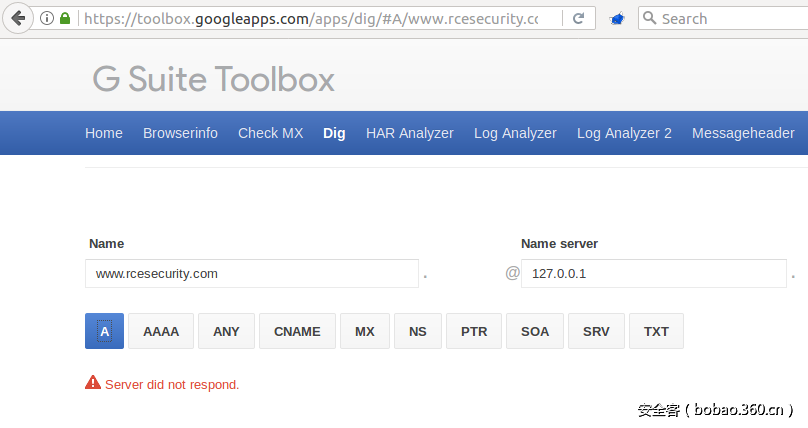Click the magnifier icon in search box

[x=650, y=18]
